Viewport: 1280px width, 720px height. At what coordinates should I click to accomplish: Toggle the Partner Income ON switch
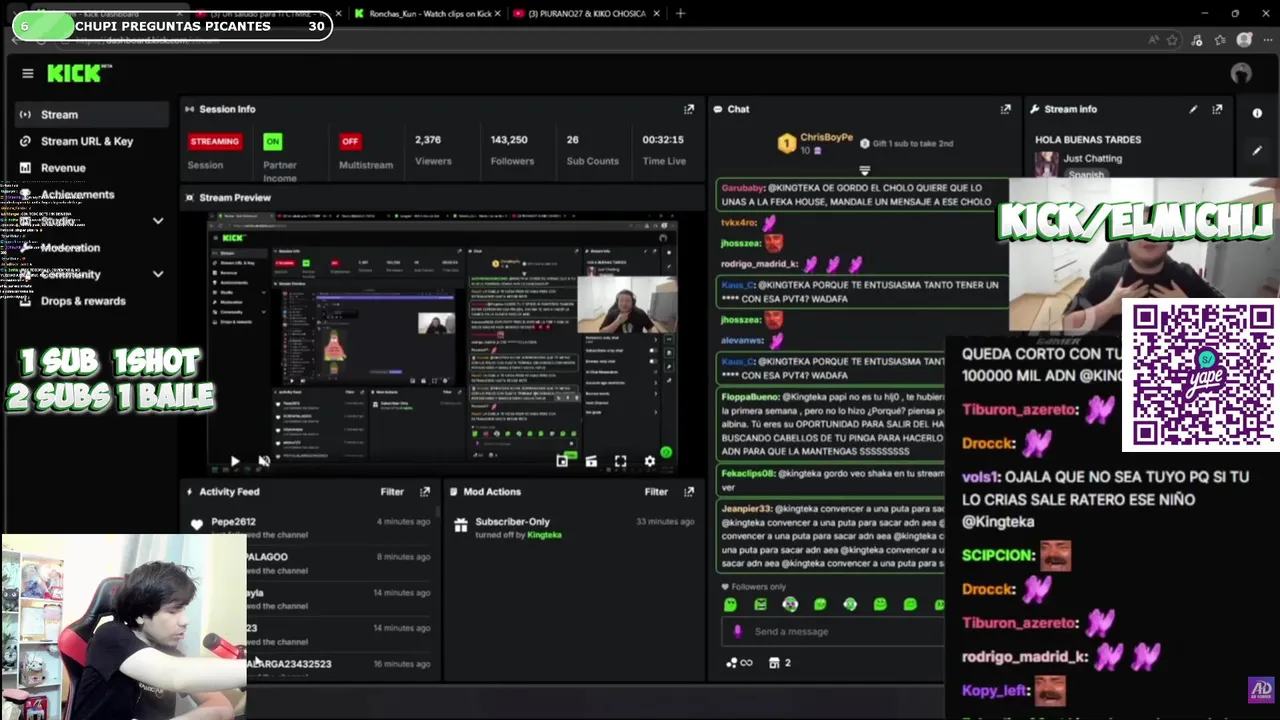[x=273, y=141]
